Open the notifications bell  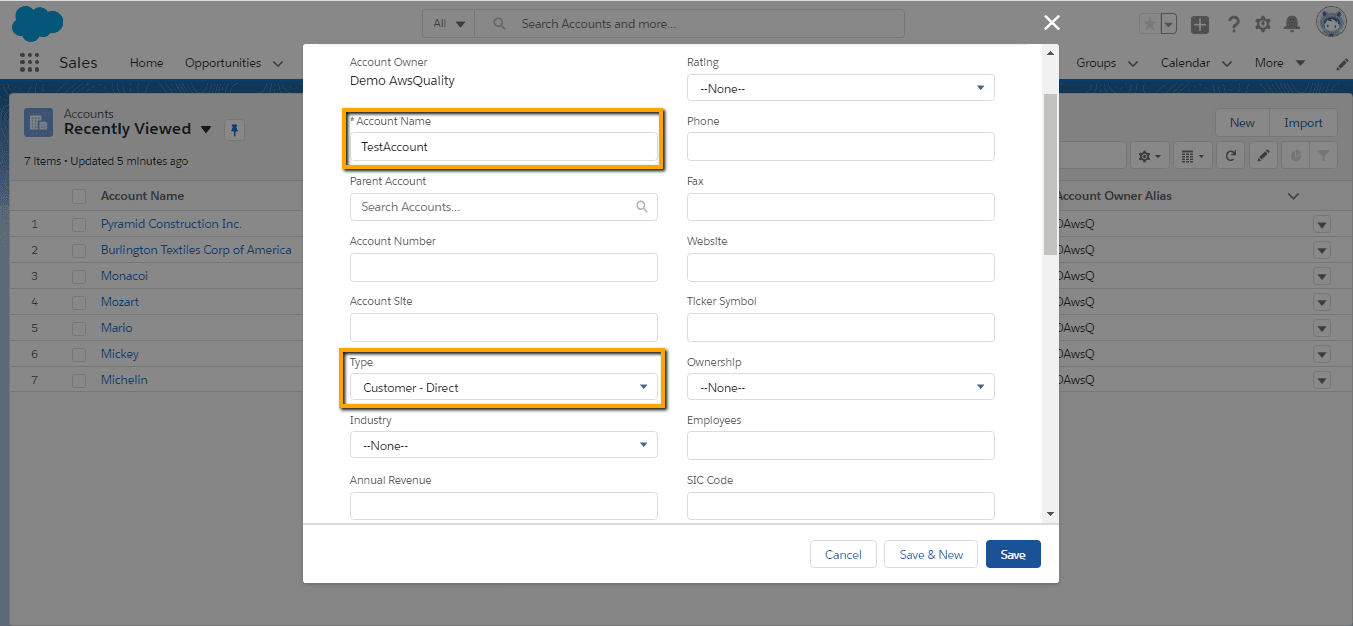click(x=1292, y=24)
